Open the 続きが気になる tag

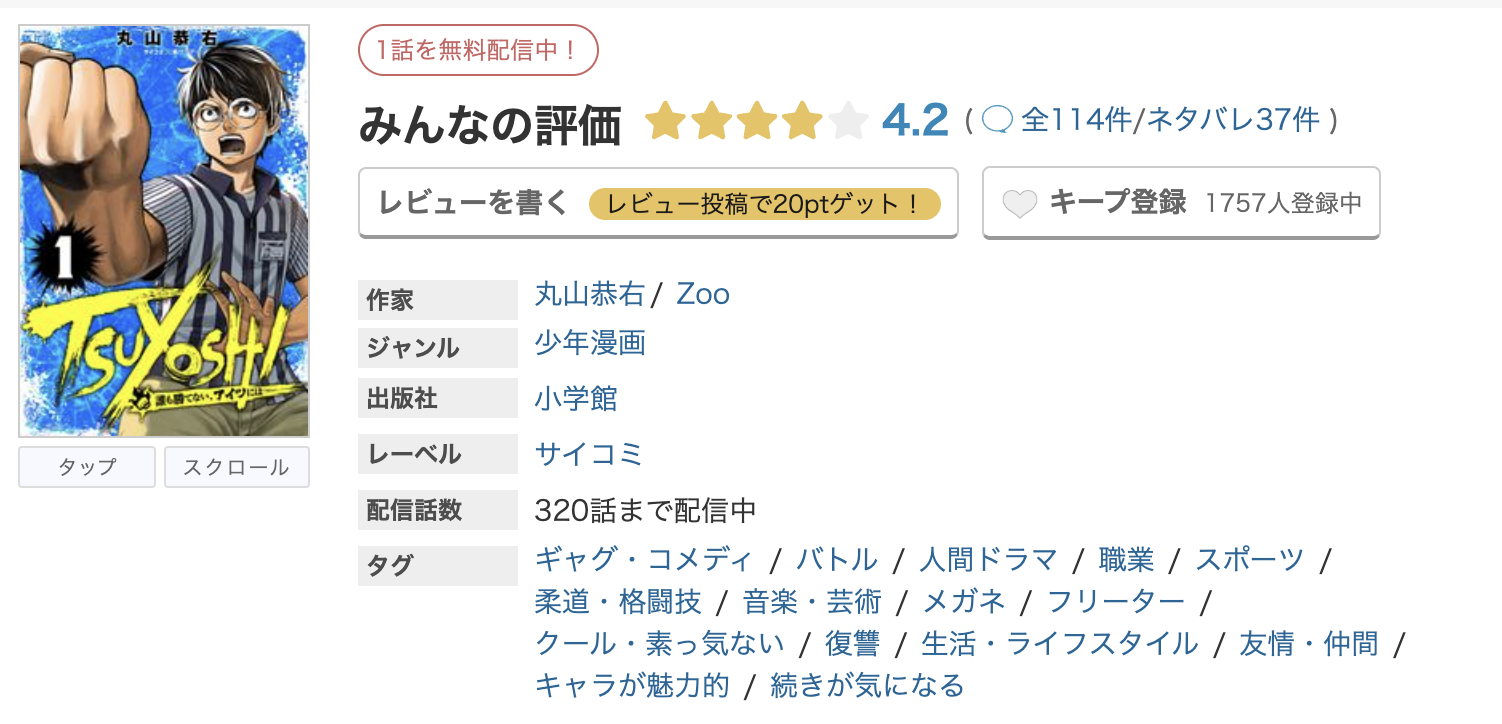(866, 686)
